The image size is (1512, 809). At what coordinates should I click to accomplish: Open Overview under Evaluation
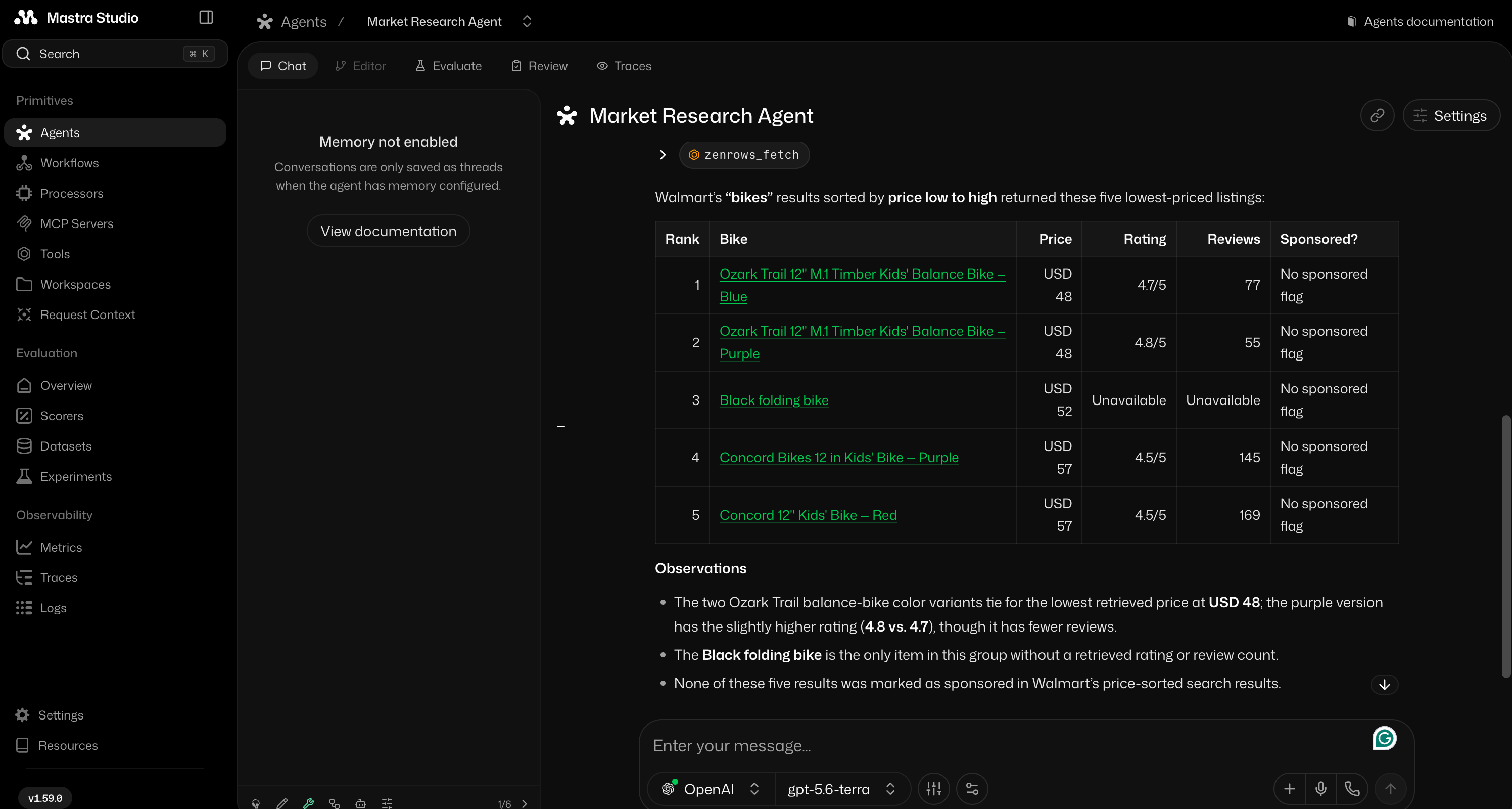pos(115,385)
